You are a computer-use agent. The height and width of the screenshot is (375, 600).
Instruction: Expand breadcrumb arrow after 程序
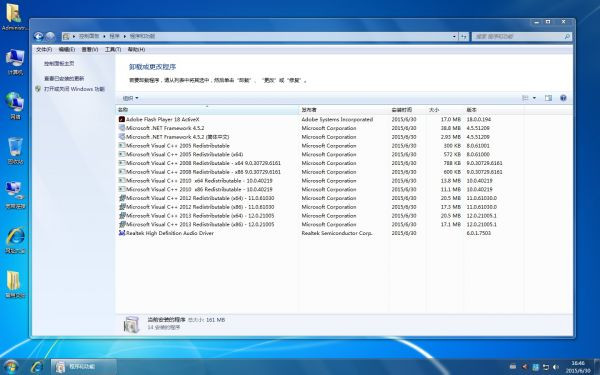125,36
